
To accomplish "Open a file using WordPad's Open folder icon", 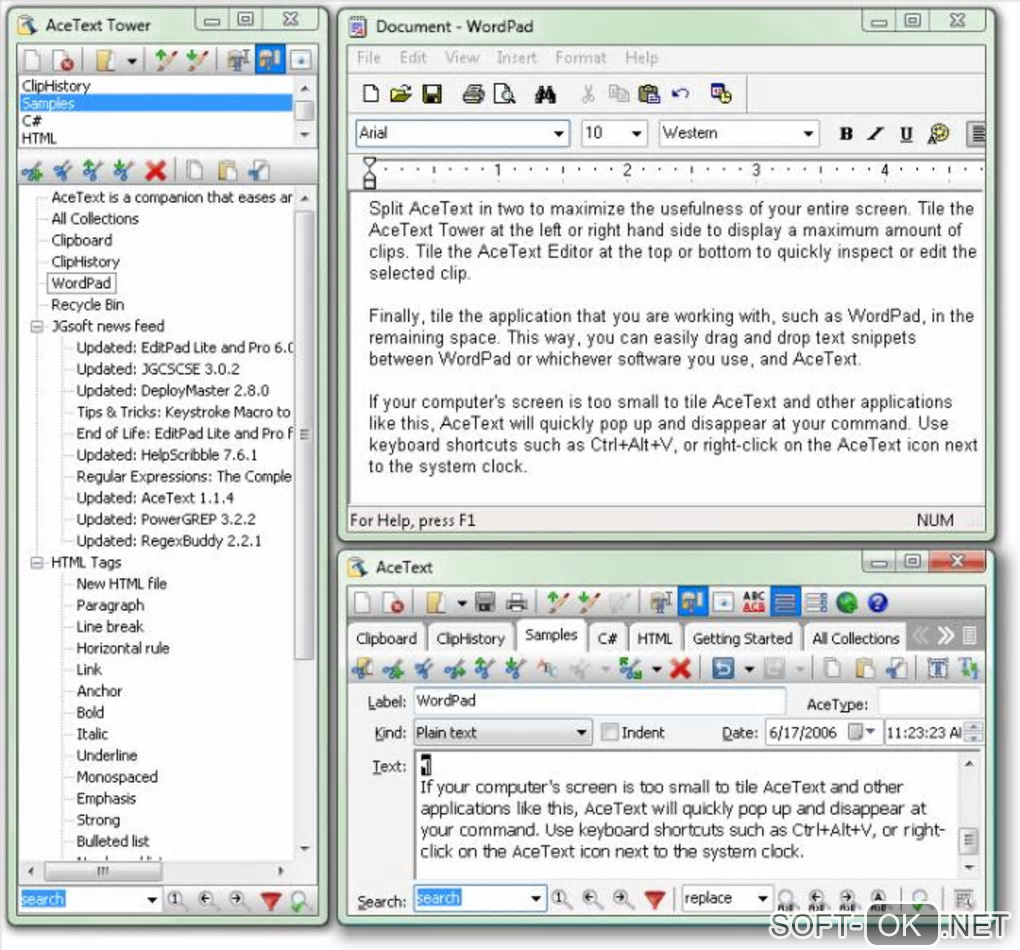I will pyautogui.click(x=401, y=94).
